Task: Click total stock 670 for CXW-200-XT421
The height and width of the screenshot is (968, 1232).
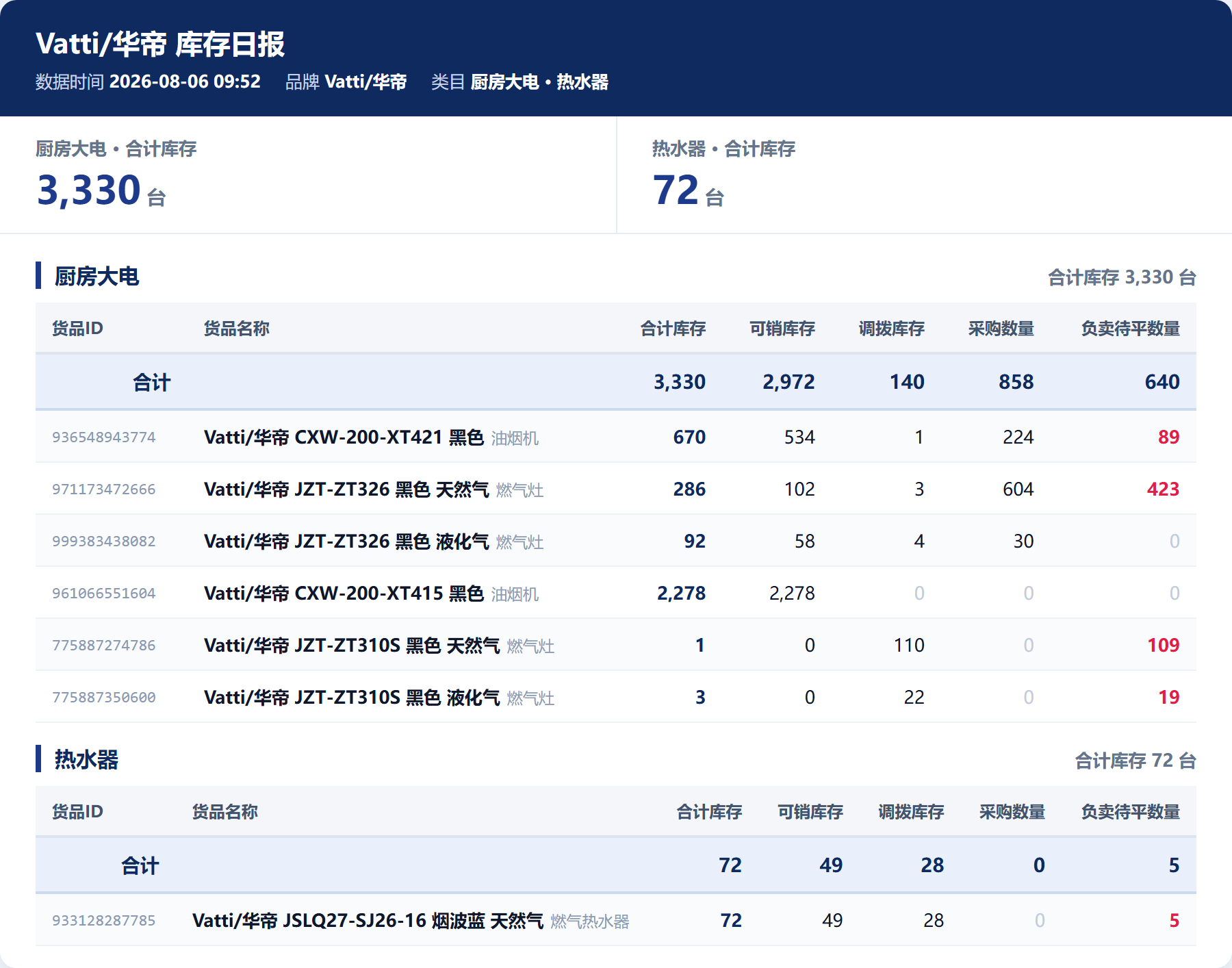Action: click(x=689, y=437)
